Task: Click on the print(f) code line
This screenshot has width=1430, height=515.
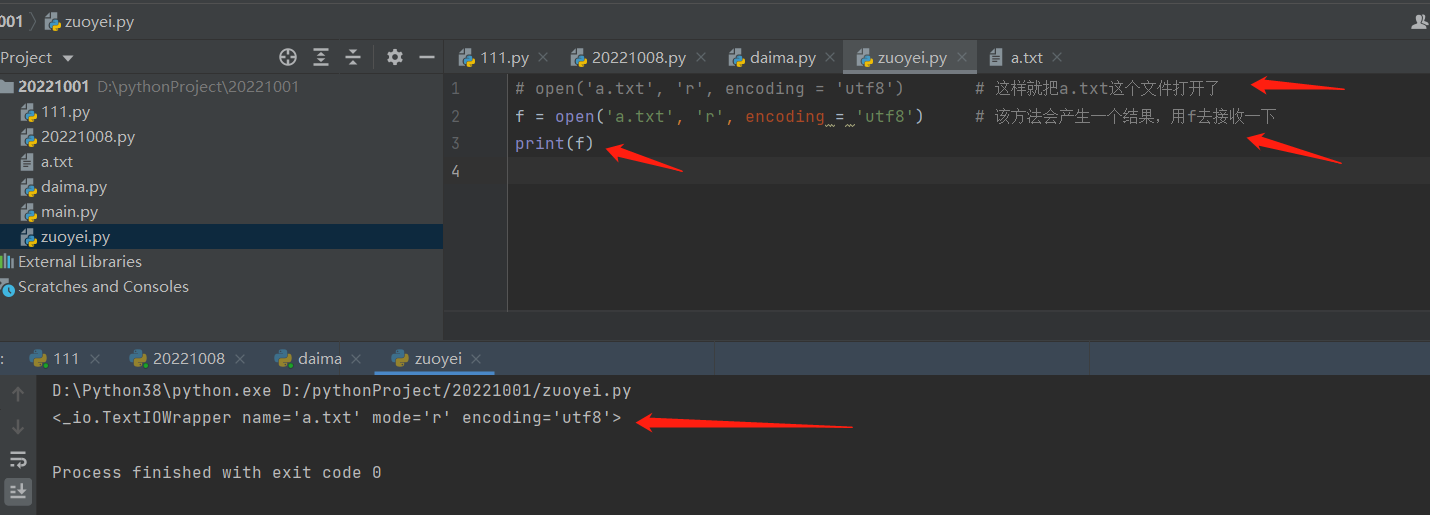Action: (554, 143)
